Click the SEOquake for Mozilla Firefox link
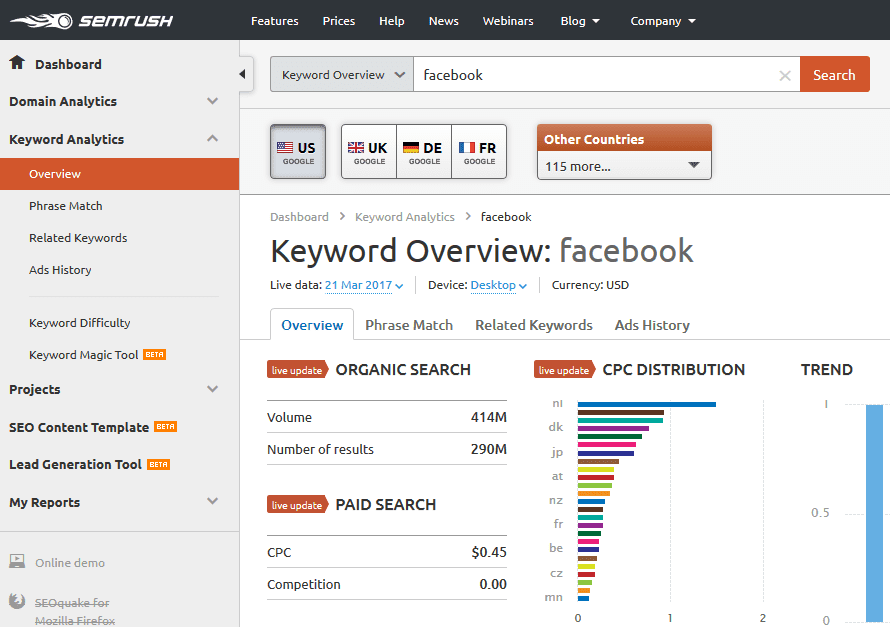The width and height of the screenshot is (890, 627). pyautogui.click(x=75, y=612)
